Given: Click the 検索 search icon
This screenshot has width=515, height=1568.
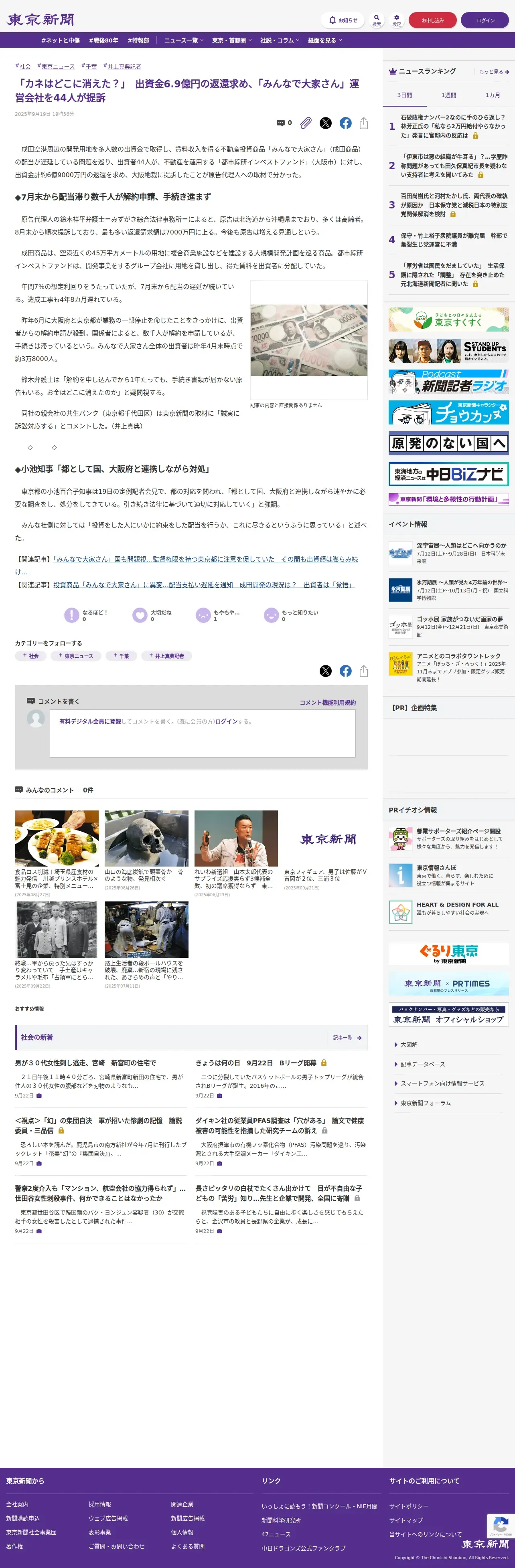Looking at the screenshot, I should pyautogui.click(x=377, y=20).
